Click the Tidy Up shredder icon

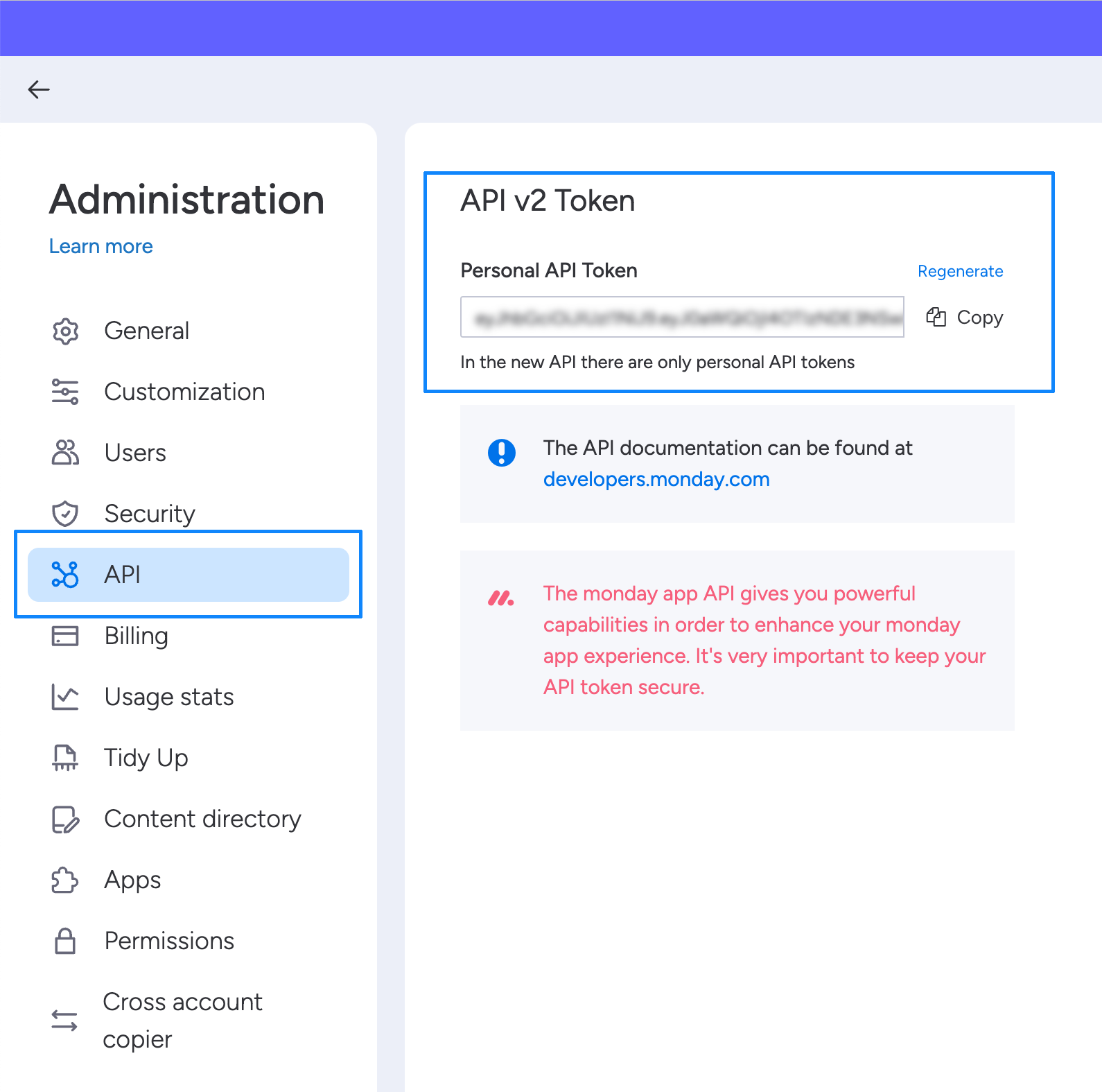click(65, 758)
